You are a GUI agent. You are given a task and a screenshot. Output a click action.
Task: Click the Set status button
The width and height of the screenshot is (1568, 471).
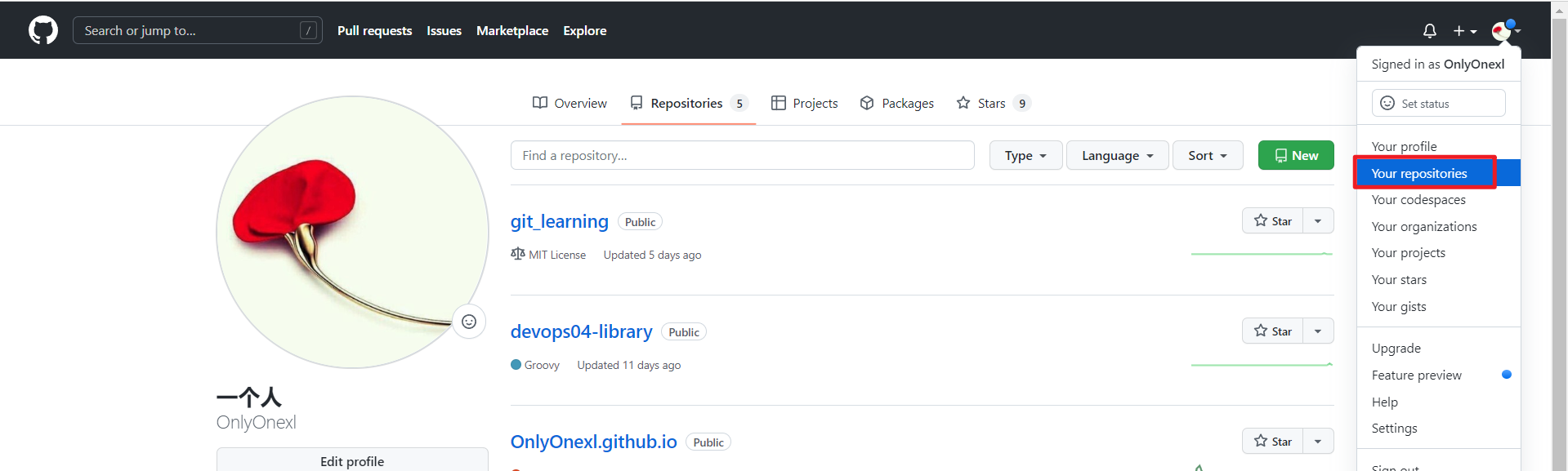1437,104
